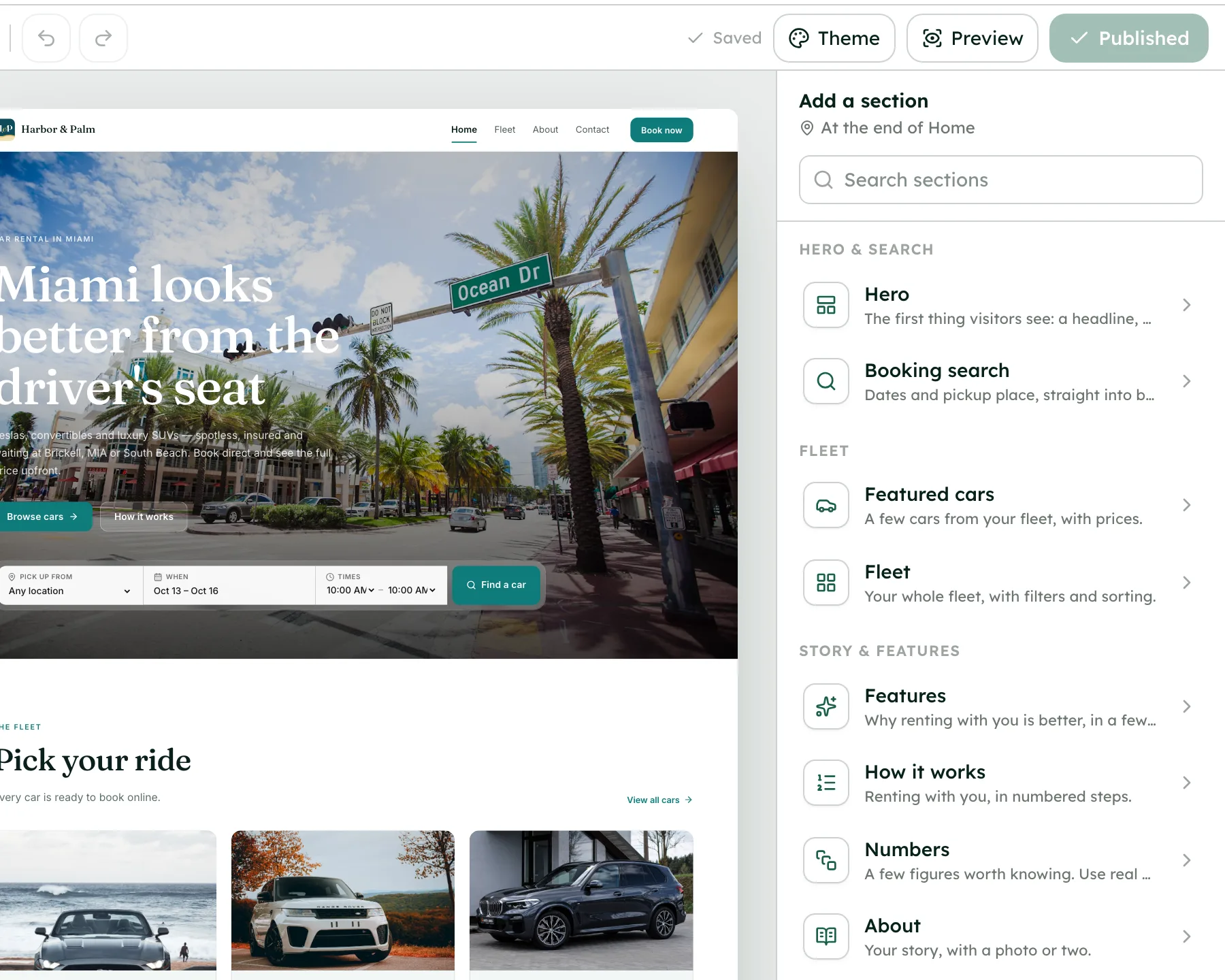Screen dimensions: 1225x980
Task: Click the undo arrow button
Action: click(x=46, y=38)
